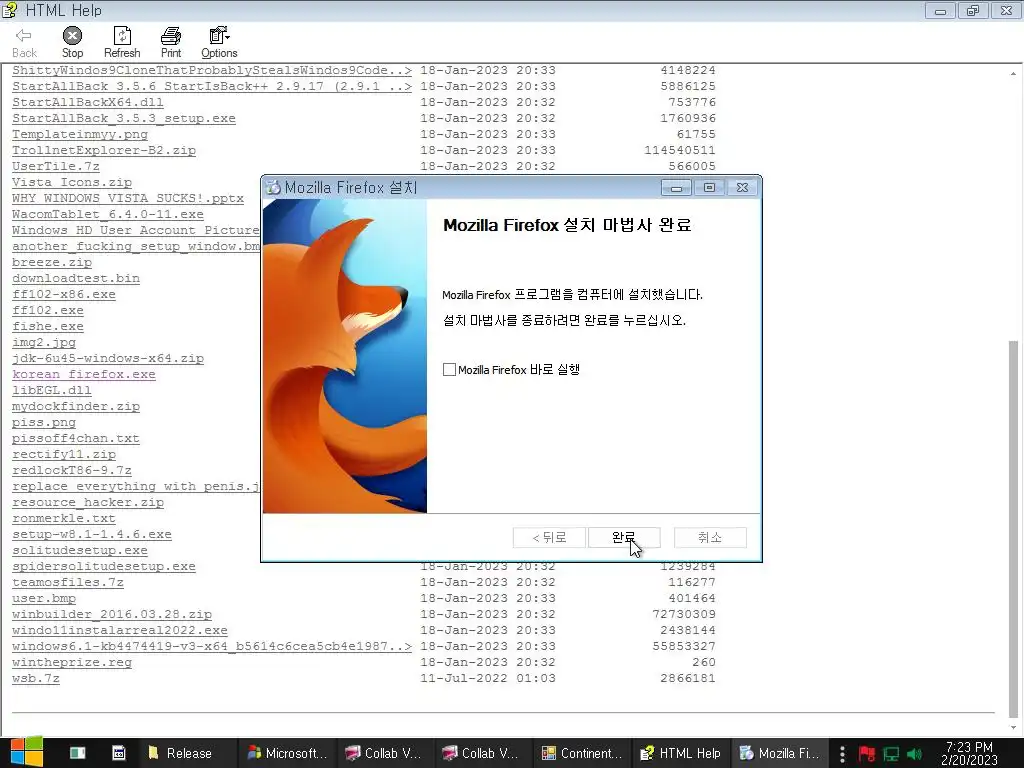The image size is (1024, 768).
Task: Tick the 'Mozilla Firefox 바로 실행' checkbox
Action: [x=449, y=370]
